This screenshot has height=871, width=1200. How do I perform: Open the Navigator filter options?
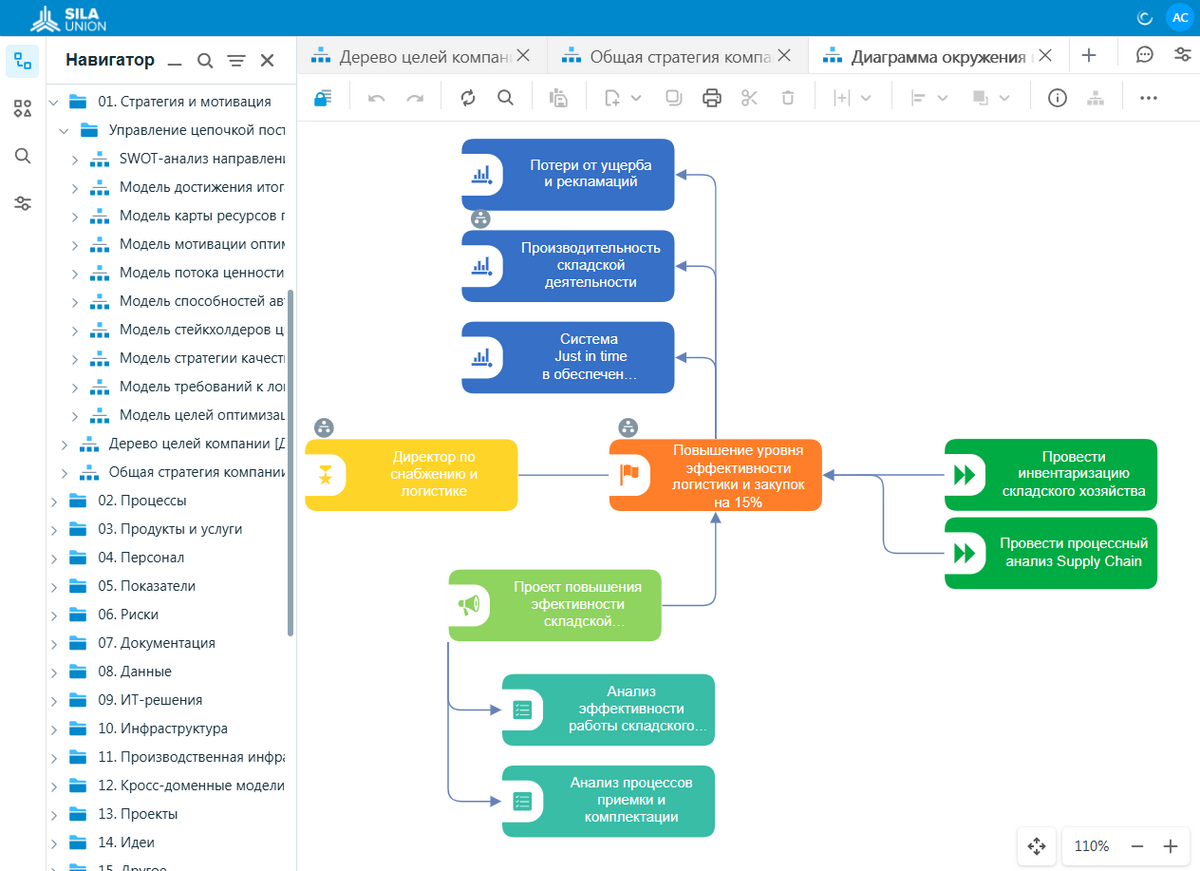pos(236,61)
